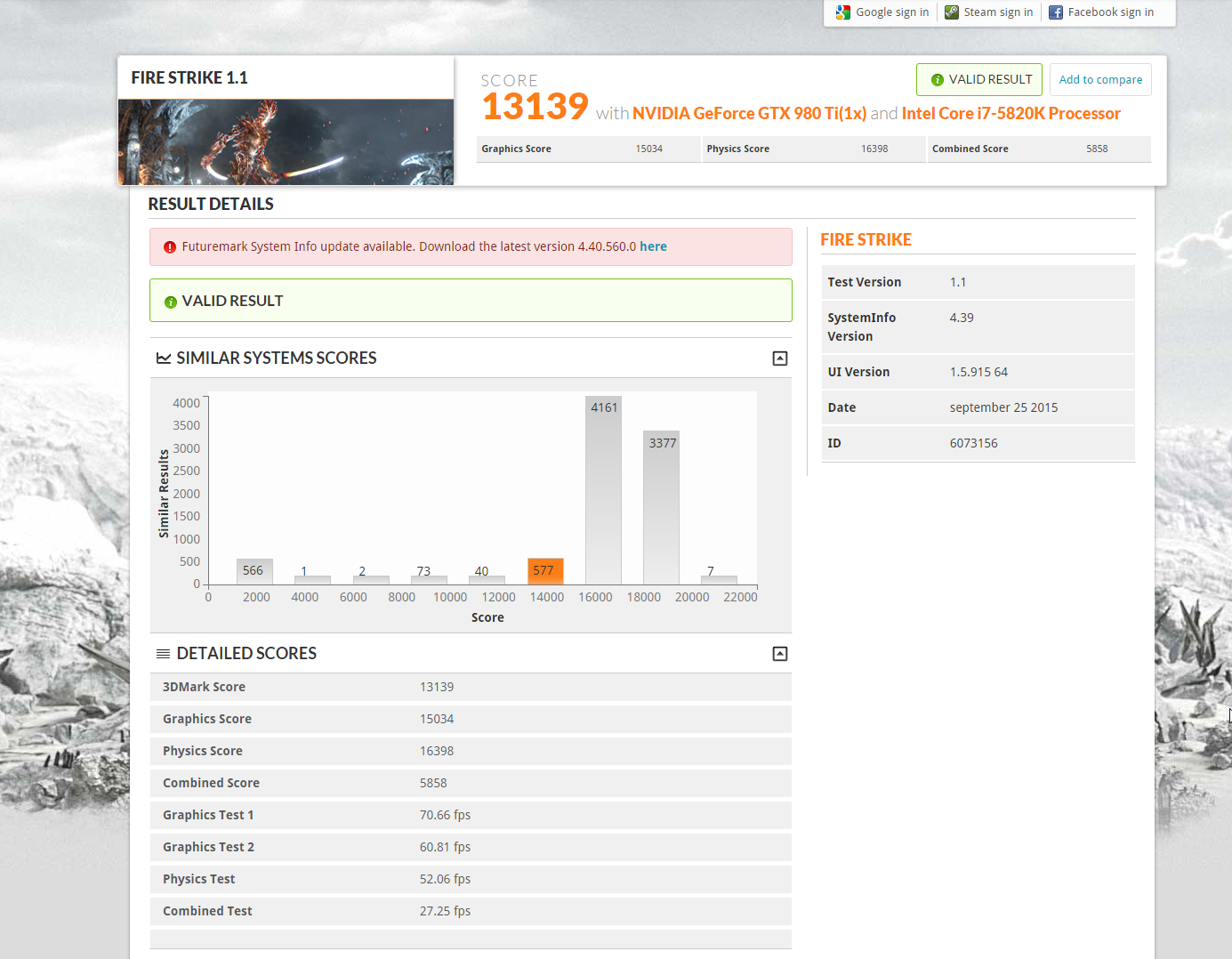Click Graphics Test 1 value 70.66 fps
The image size is (1232, 959).
(445, 815)
